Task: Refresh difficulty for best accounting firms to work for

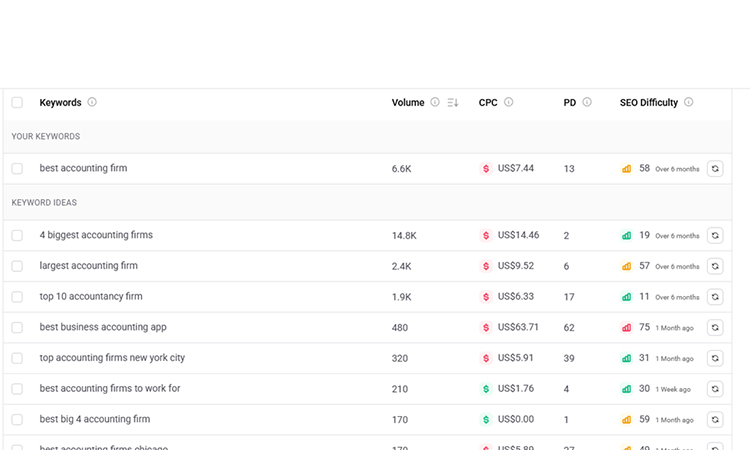Action: coord(715,389)
